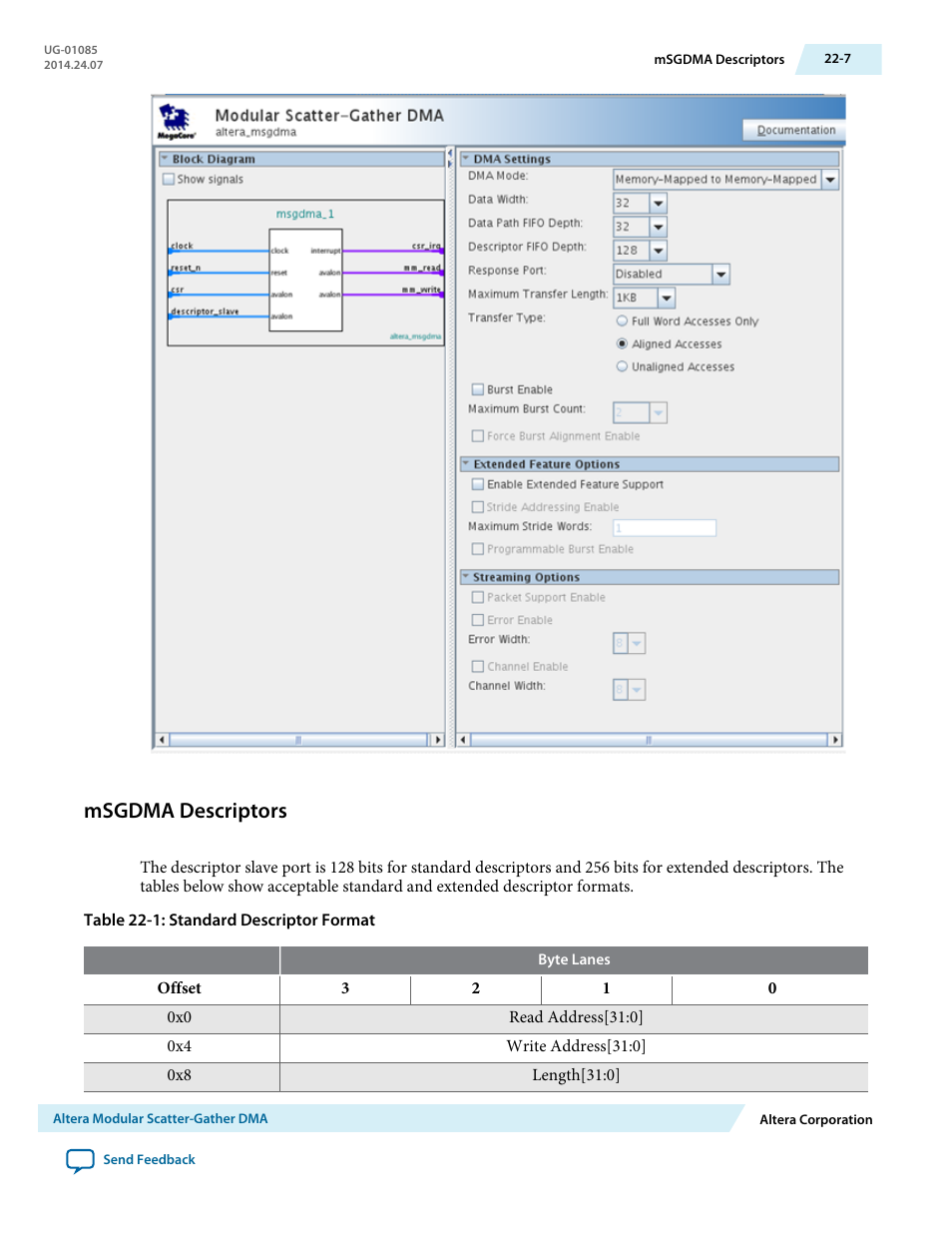Follow the Send Feedback link
The height and width of the screenshot is (1233, 952).
click(x=149, y=1160)
